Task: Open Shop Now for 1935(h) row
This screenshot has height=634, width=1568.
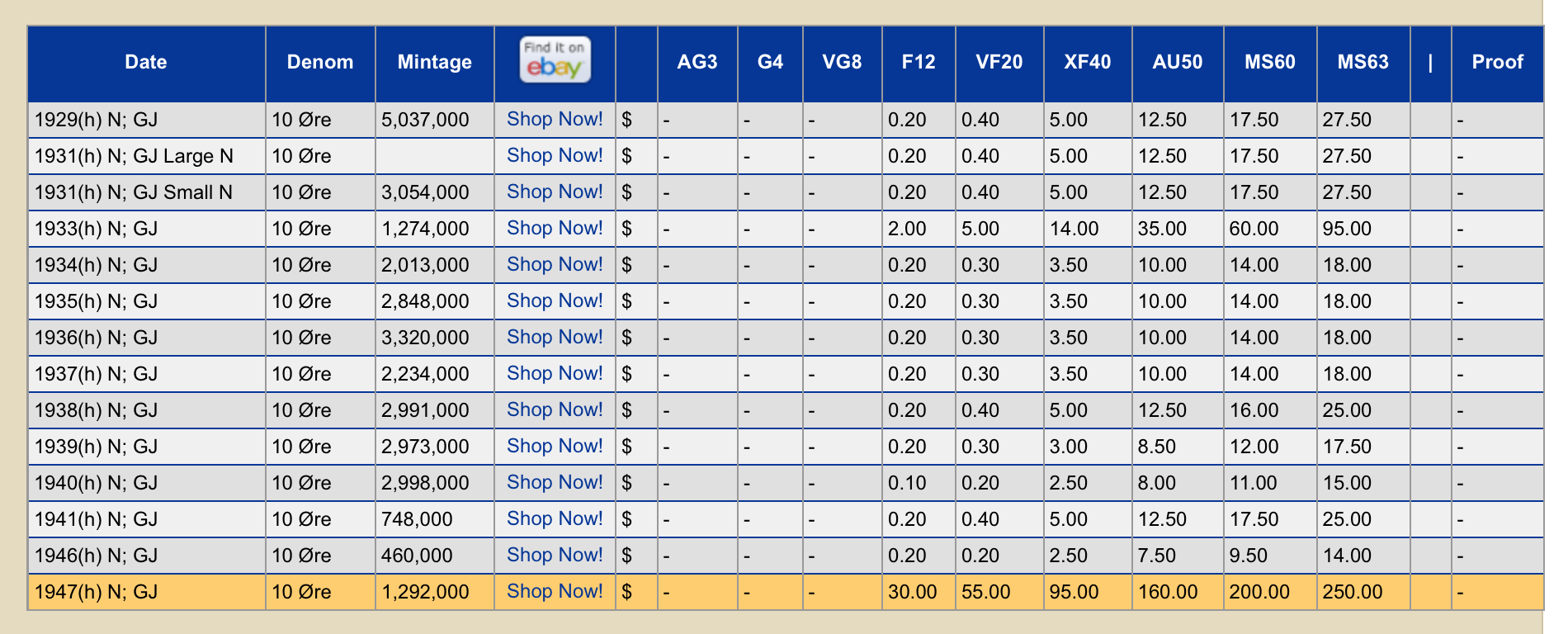Action: point(555,300)
